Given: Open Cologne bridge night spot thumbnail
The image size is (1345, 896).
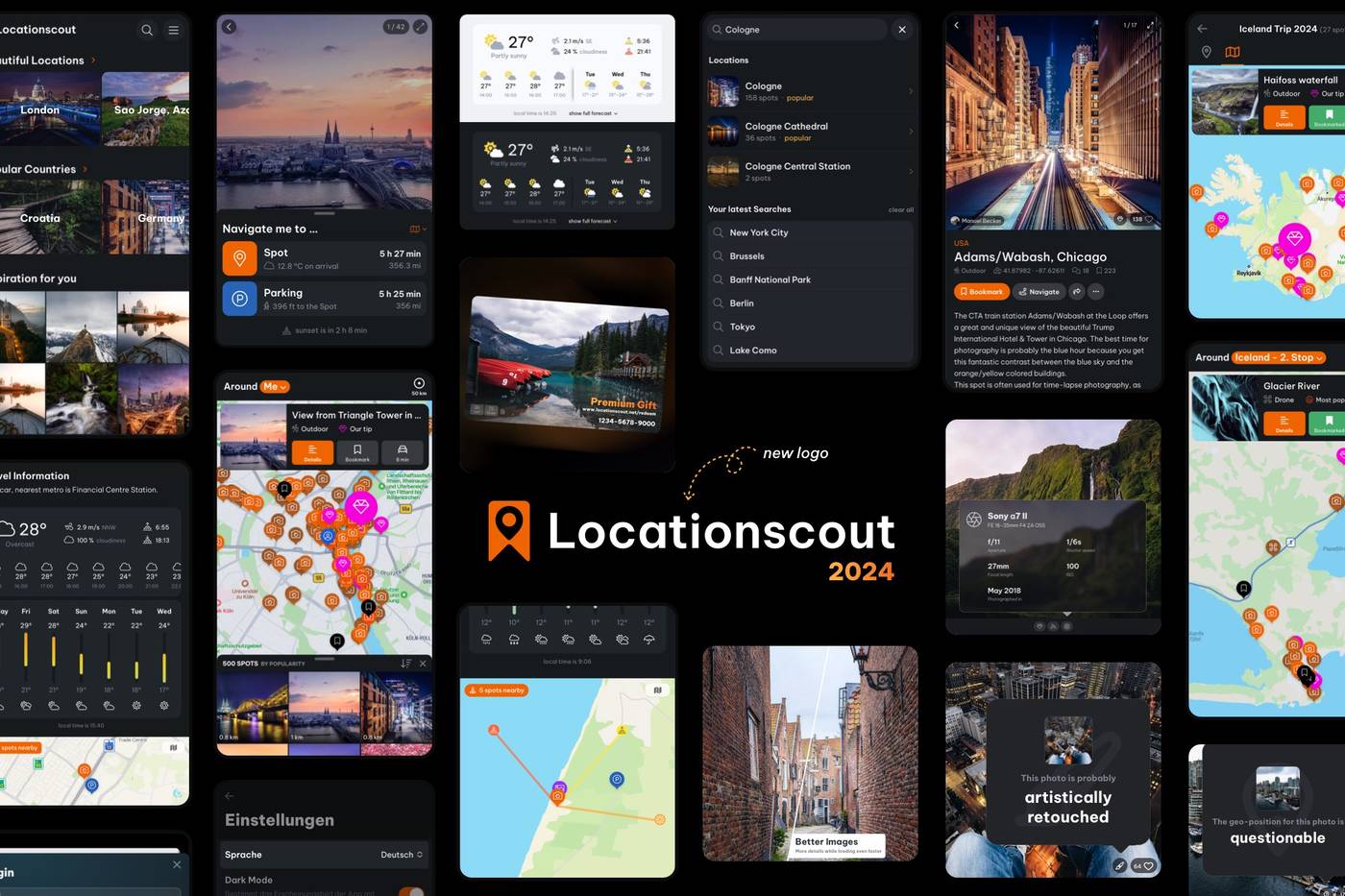Looking at the screenshot, I should pyautogui.click(x=253, y=708).
